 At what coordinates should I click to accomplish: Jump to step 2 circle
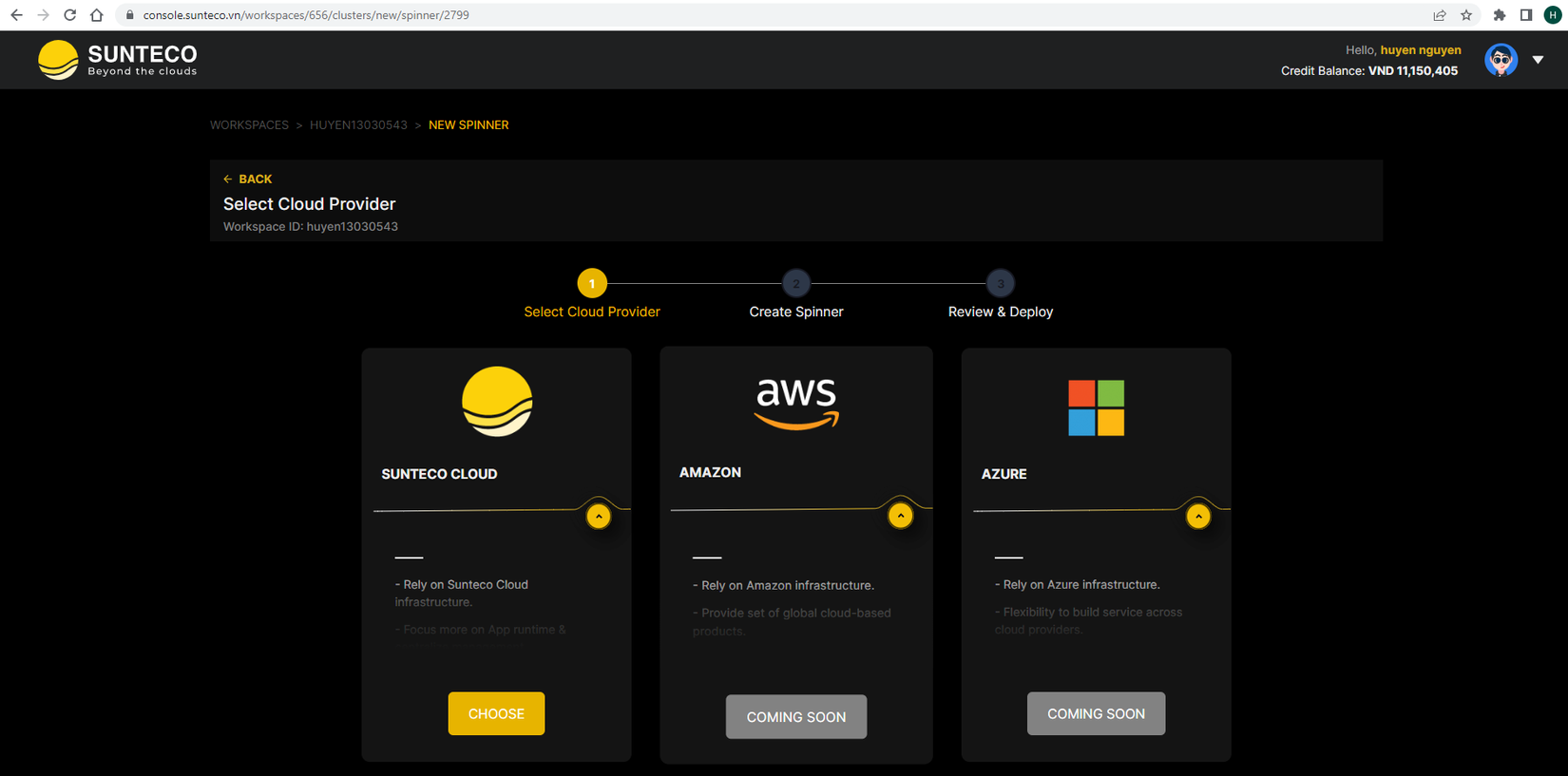click(x=796, y=283)
